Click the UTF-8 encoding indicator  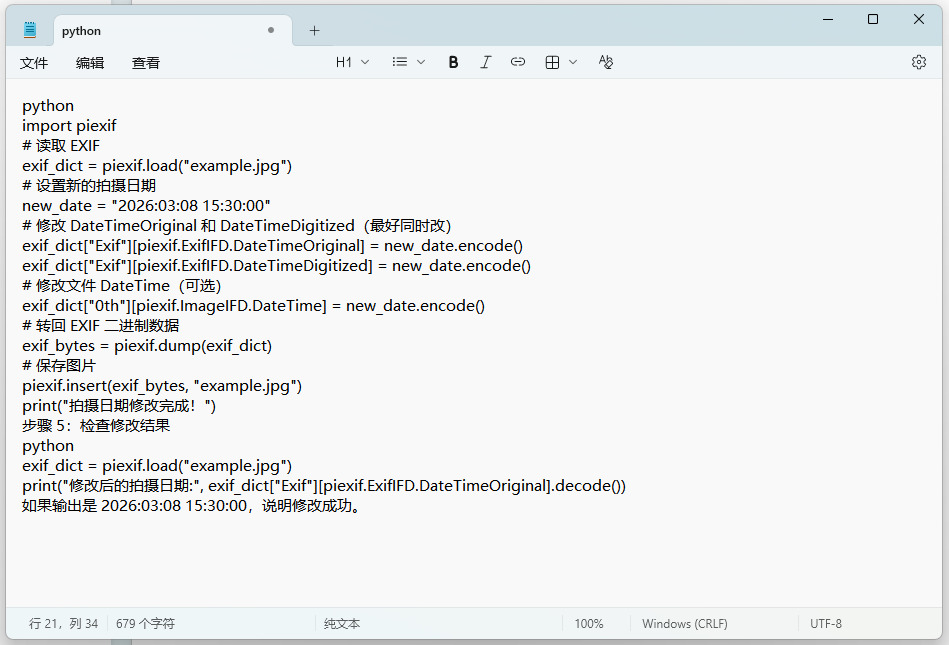pos(826,624)
